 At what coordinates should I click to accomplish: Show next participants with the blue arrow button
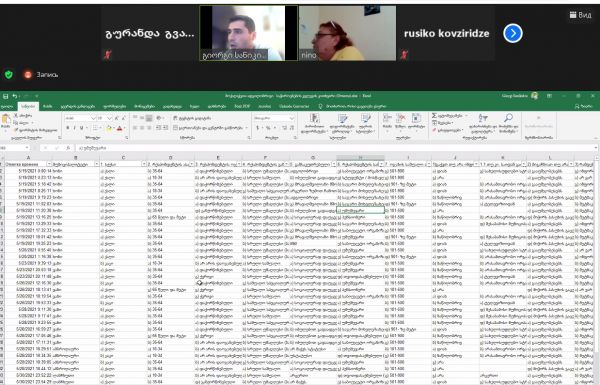(513, 33)
